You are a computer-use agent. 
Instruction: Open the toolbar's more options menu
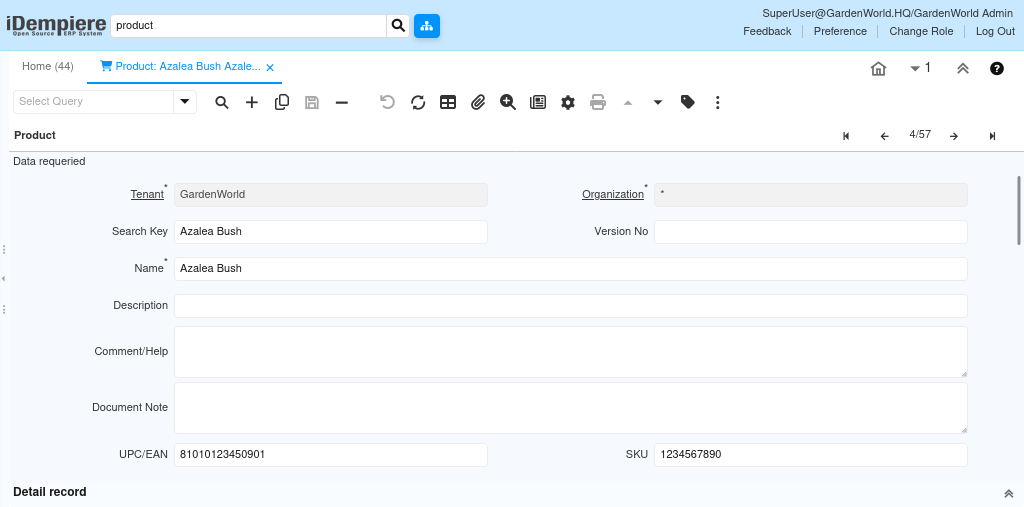click(x=718, y=102)
